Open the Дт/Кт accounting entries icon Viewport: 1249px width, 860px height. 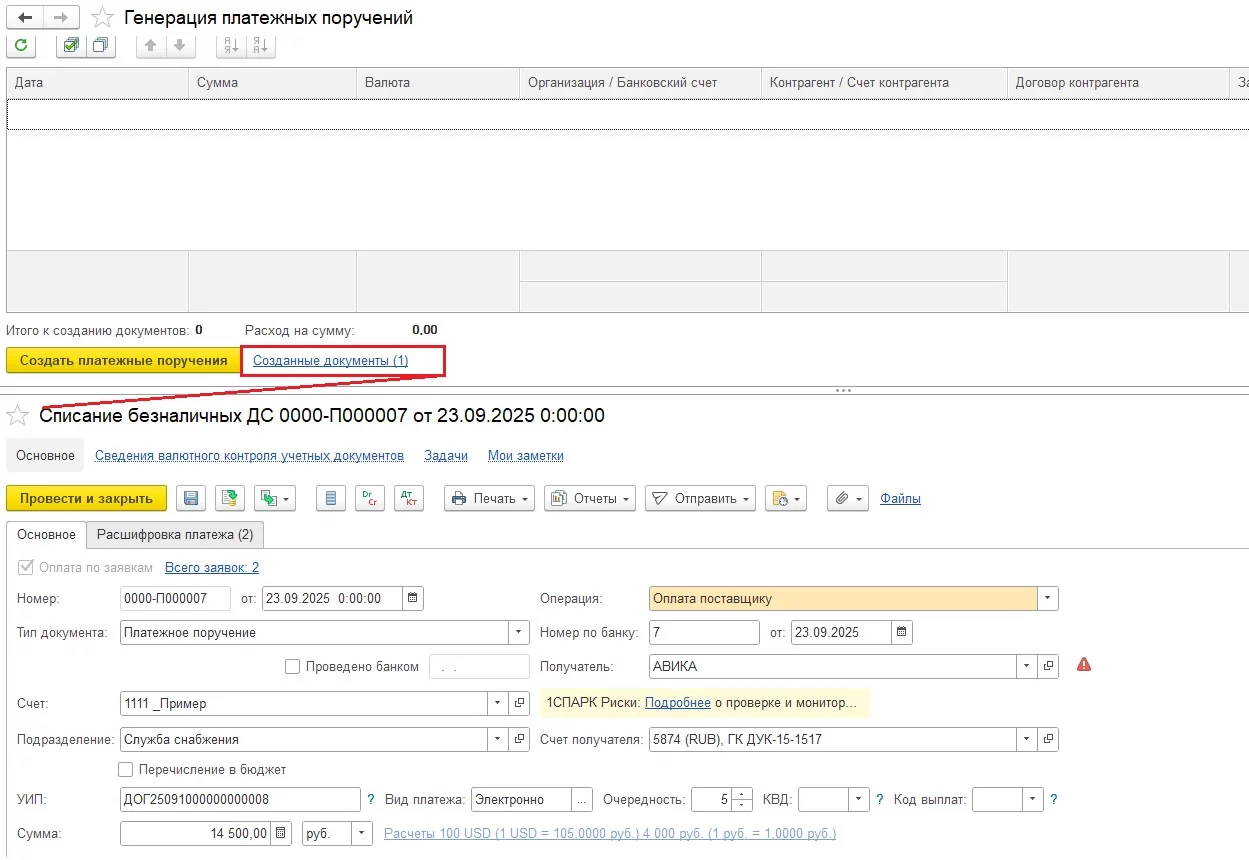point(408,498)
